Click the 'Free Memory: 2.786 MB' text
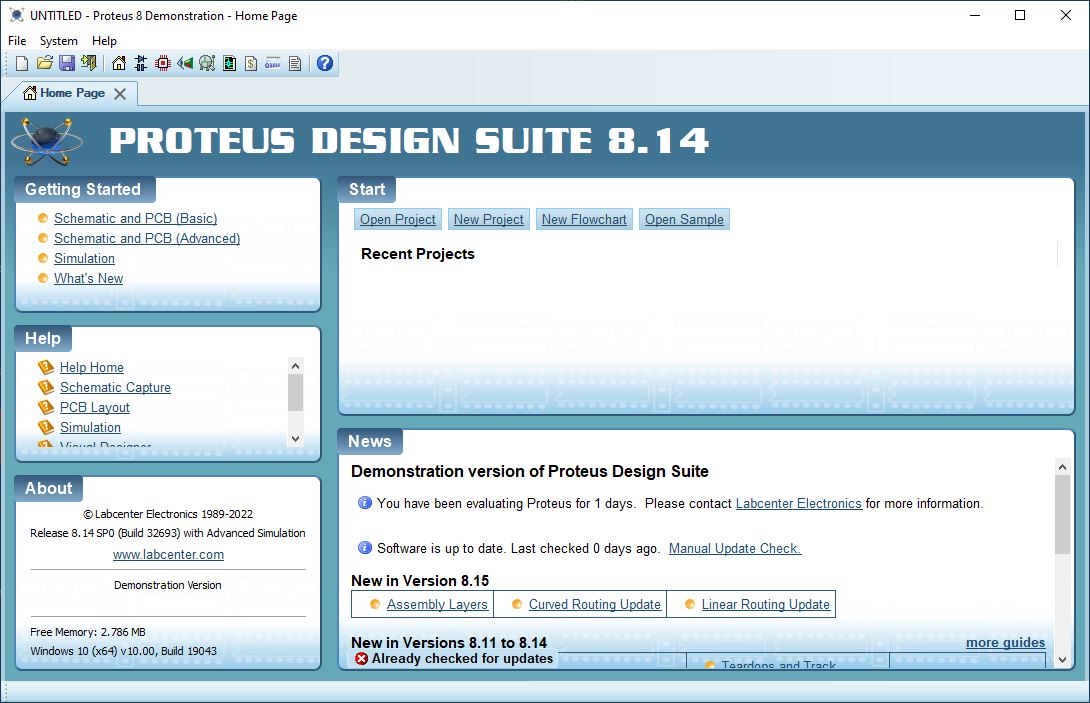 pyautogui.click(x=88, y=632)
